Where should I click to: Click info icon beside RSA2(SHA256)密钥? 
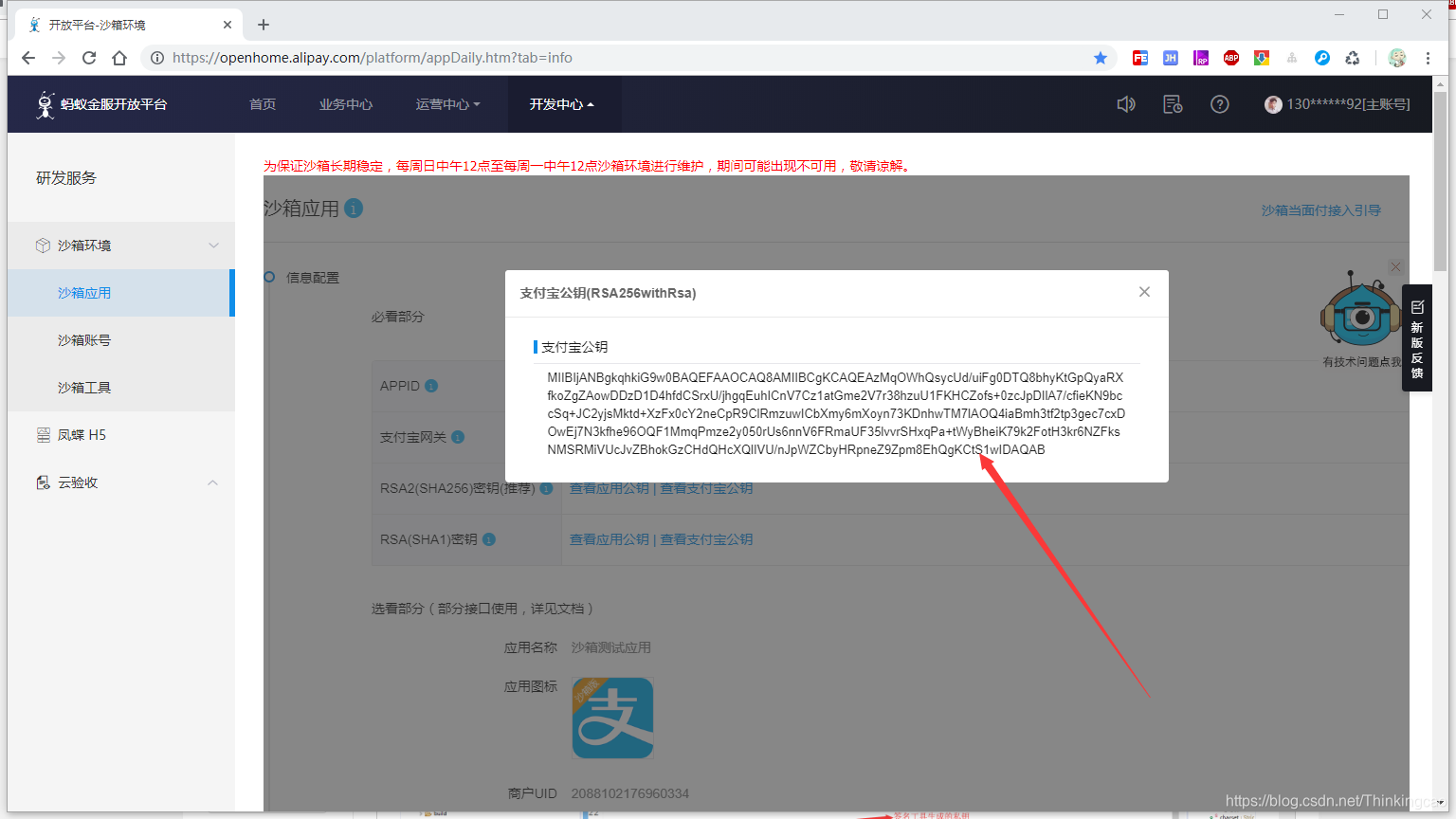tap(546, 488)
